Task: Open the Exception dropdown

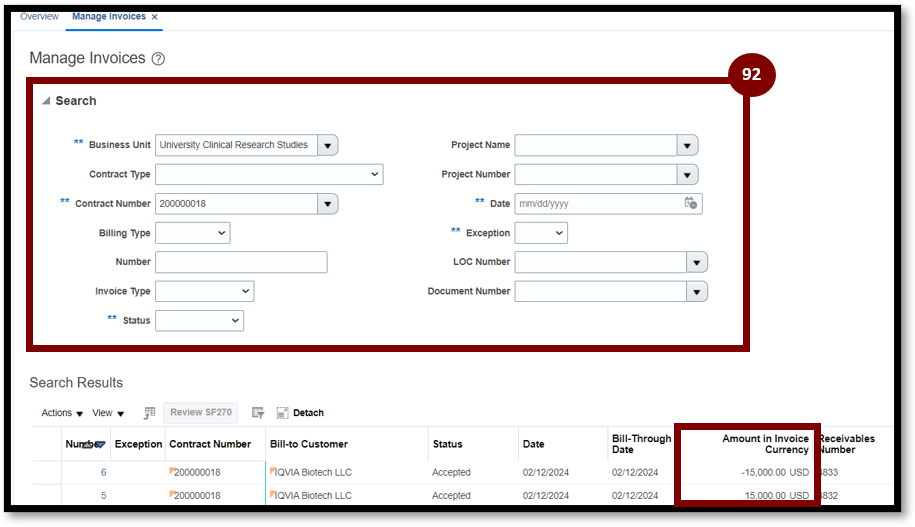Action: [541, 233]
